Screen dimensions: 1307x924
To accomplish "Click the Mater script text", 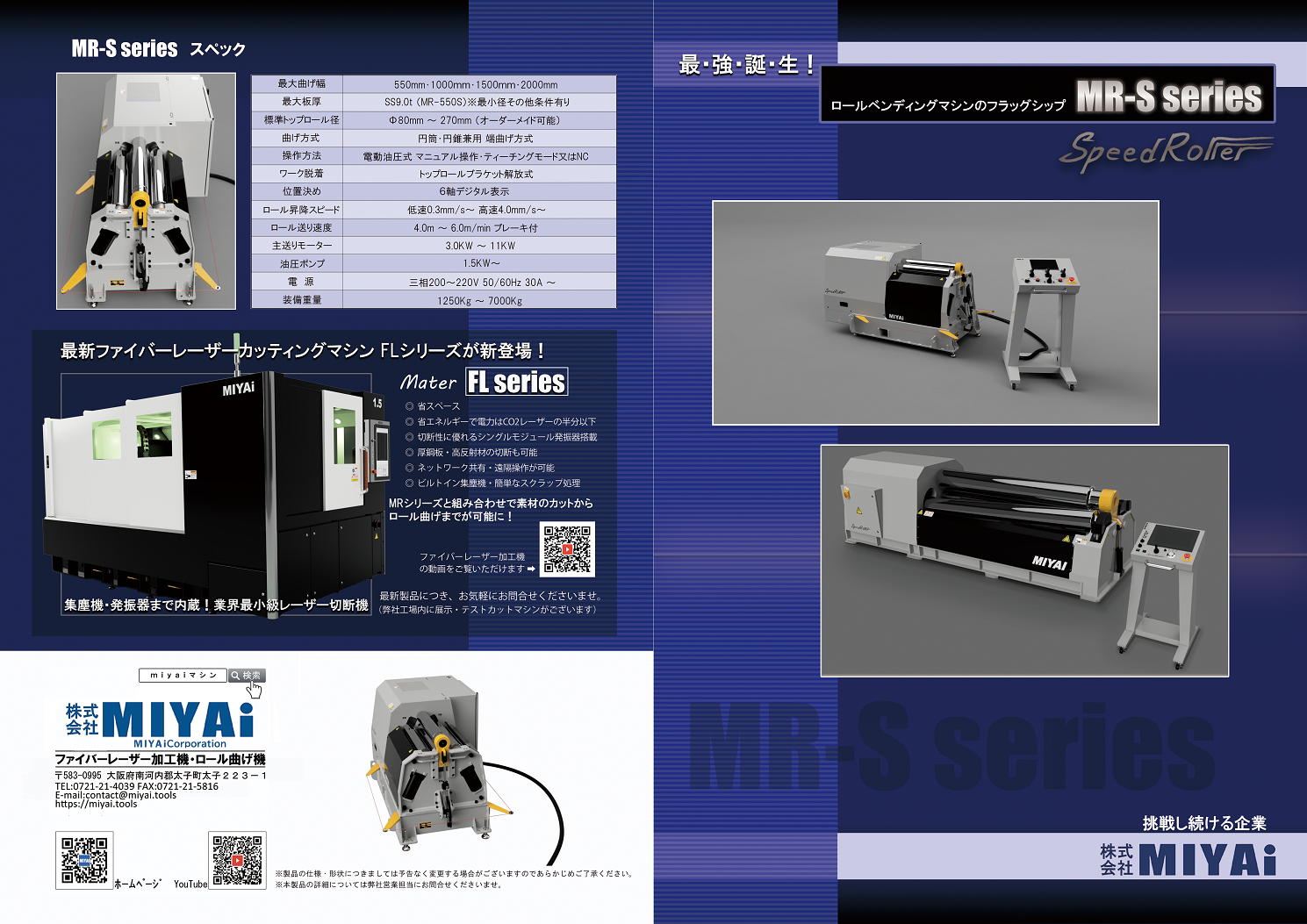I will pyautogui.click(x=428, y=382).
